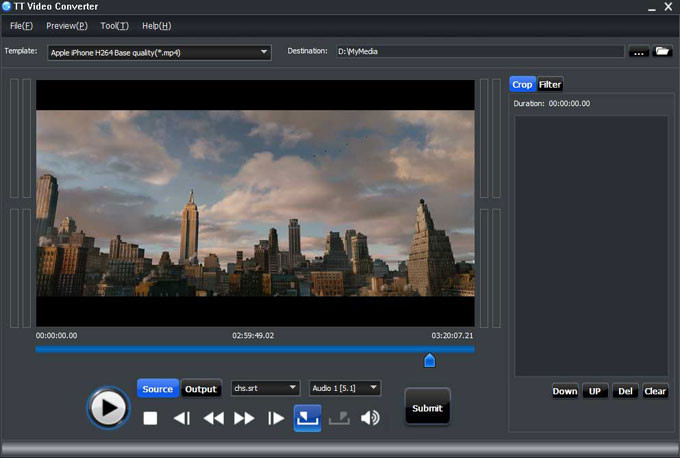Open the Preview menu
The image size is (680, 458).
click(67, 26)
